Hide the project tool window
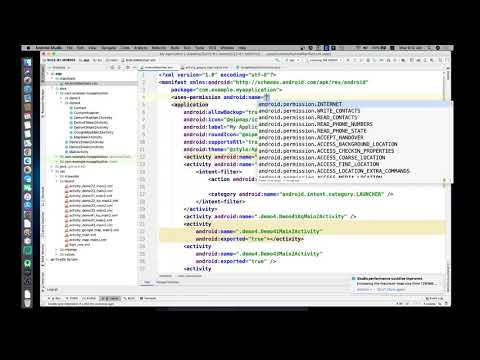Screen dimensions: 480x360 (134, 67)
